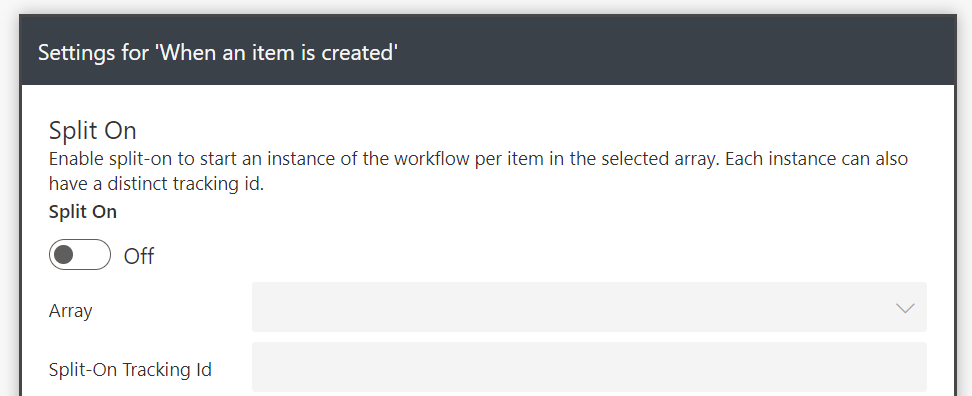This screenshot has width=972, height=396.
Task: Click the dark header bar of the settings dialog
Action: 487,50
